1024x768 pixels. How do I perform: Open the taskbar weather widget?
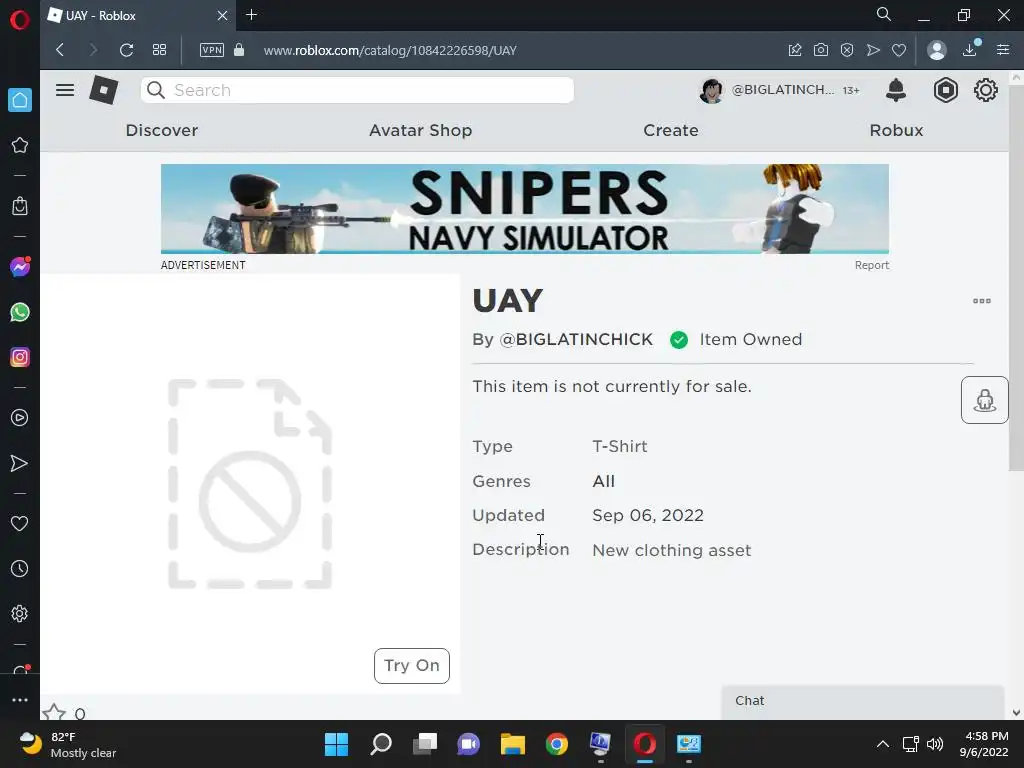(67, 744)
